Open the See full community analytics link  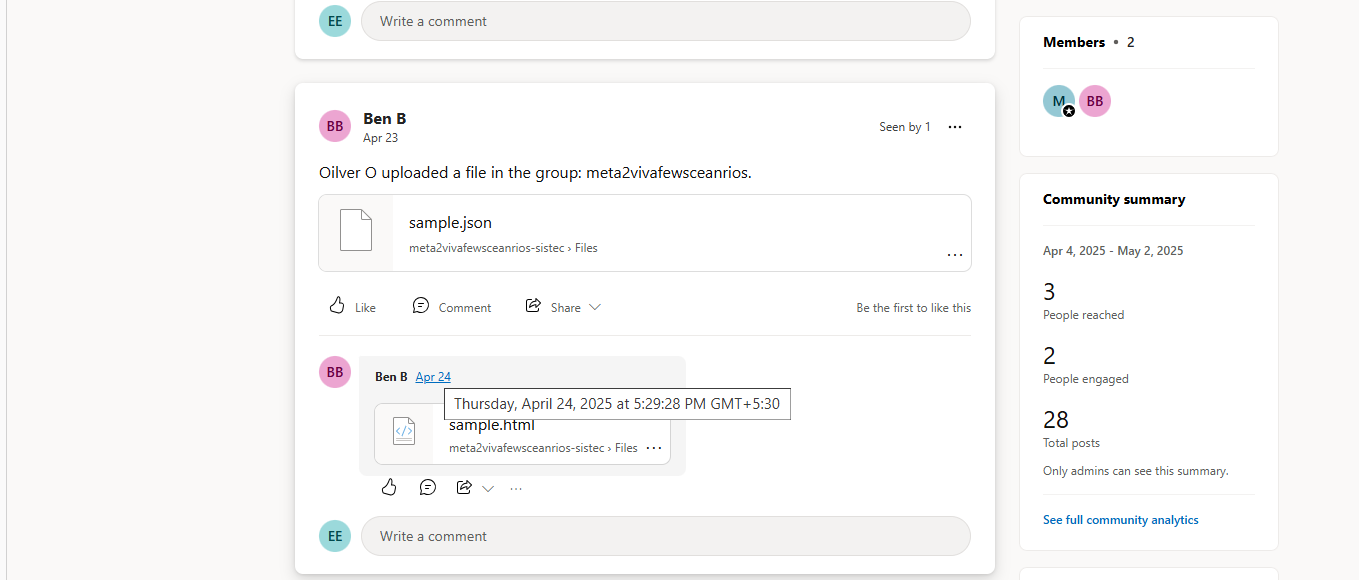coord(1121,520)
